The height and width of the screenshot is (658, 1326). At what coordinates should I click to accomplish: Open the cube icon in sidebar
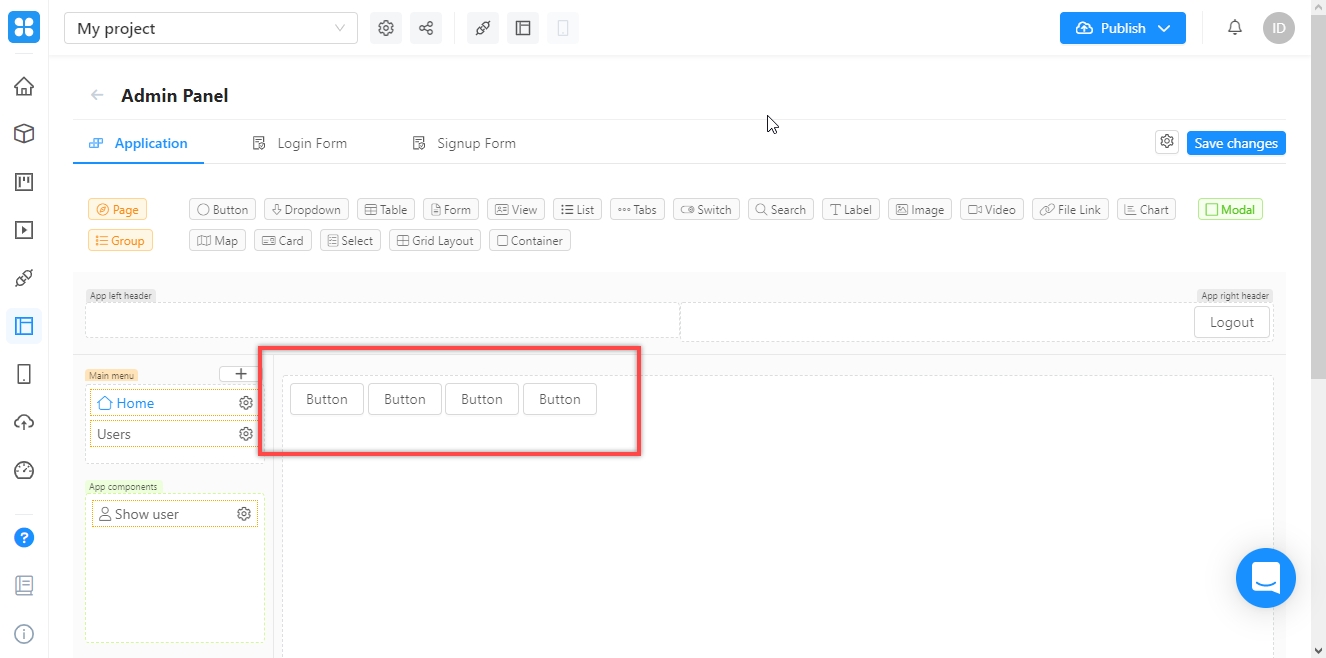pyautogui.click(x=24, y=134)
